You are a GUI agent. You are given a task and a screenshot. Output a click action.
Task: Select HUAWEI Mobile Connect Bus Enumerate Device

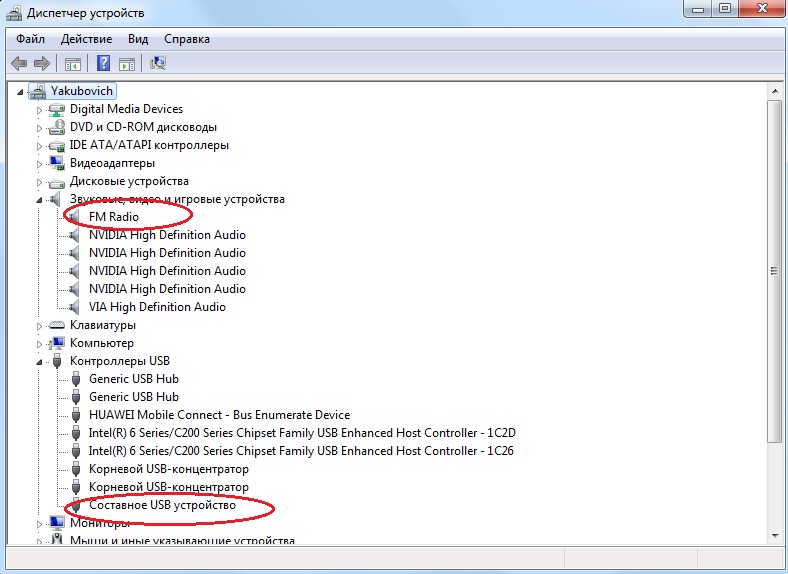[x=219, y=415]
